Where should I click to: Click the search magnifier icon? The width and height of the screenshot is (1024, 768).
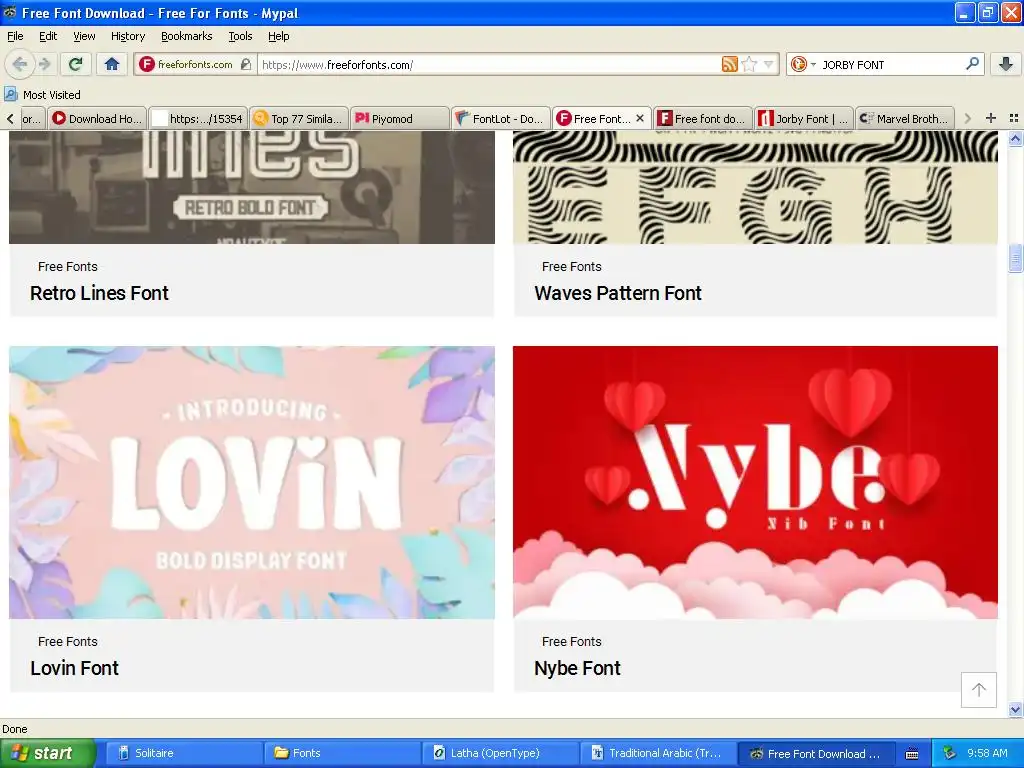(x=972, y=63)
